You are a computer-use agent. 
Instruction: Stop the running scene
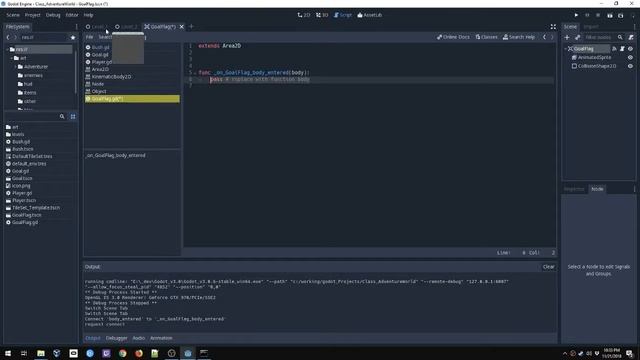pyautogui.click(x=598, y=15)
